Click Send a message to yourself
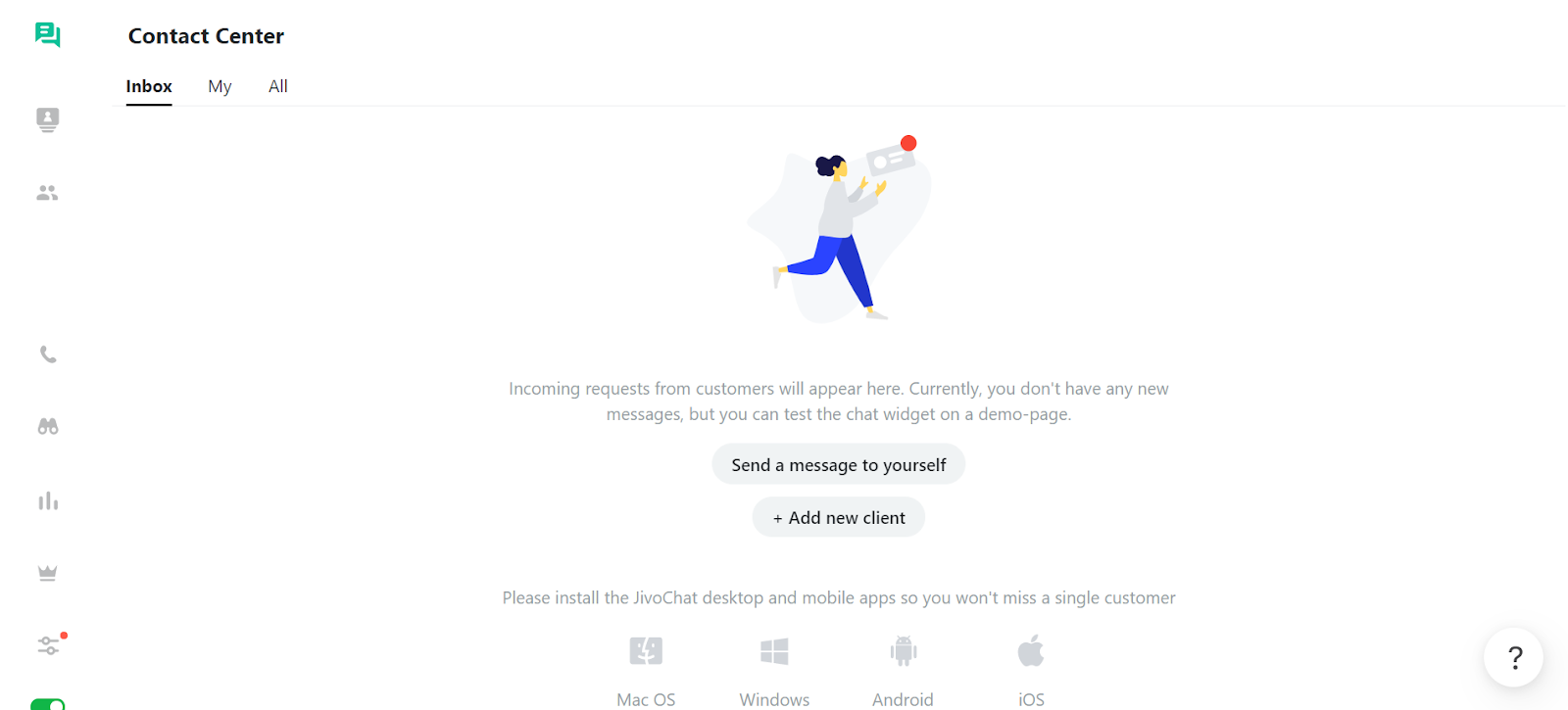Screen dimensions: 1568x710 [x=839, y=464]
